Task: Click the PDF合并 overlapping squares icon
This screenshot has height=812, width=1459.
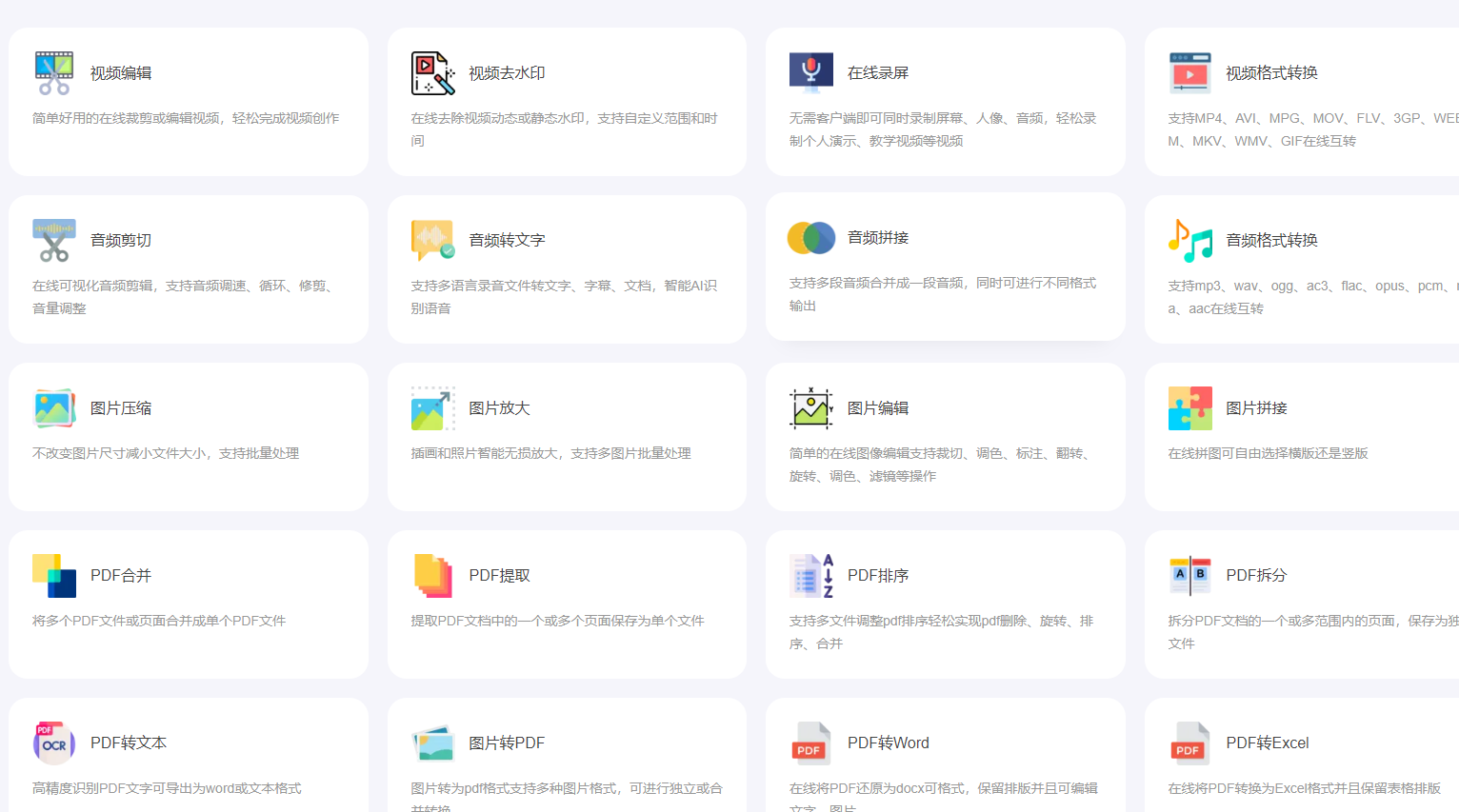Action: tap(54, 576)
